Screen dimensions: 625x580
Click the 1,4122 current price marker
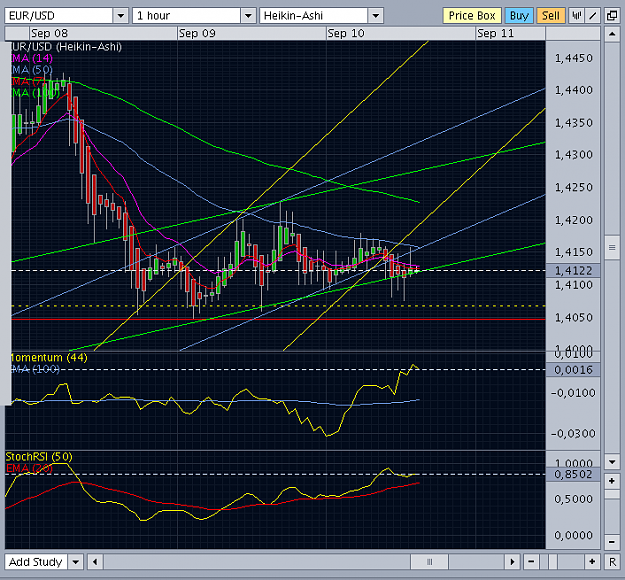(573, 271)
